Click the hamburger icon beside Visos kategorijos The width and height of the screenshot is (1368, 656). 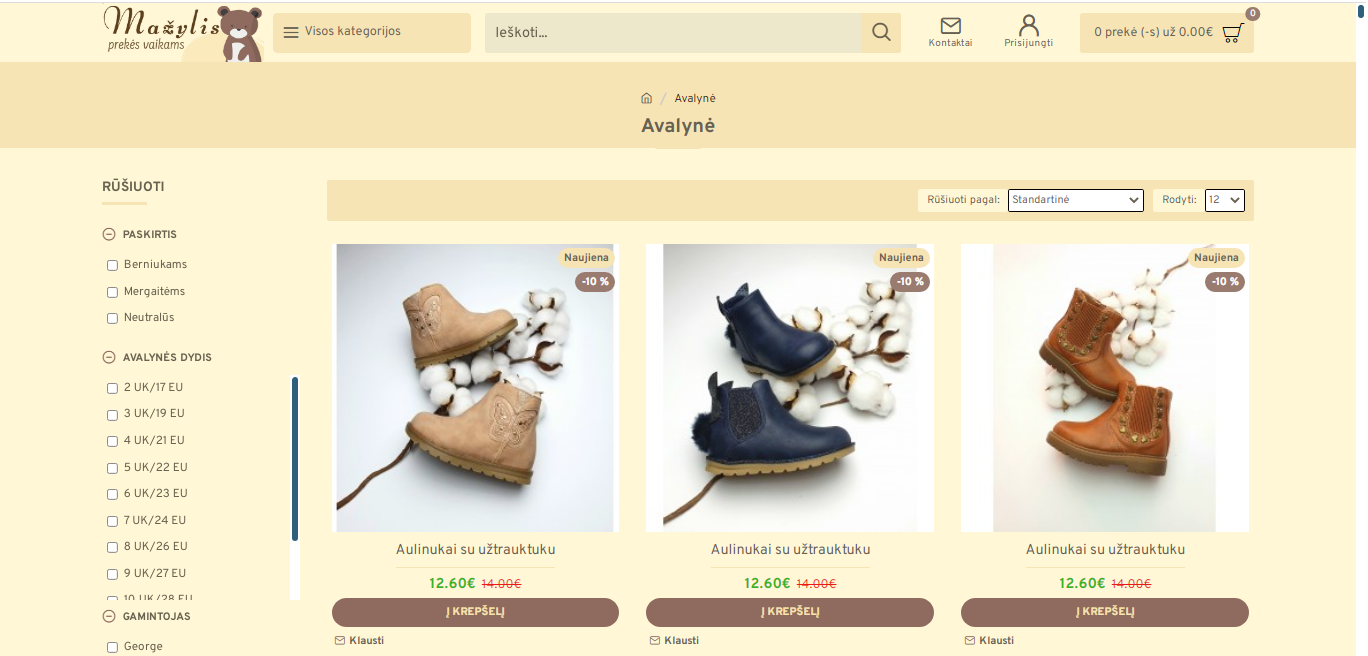(x=291, y=32)
